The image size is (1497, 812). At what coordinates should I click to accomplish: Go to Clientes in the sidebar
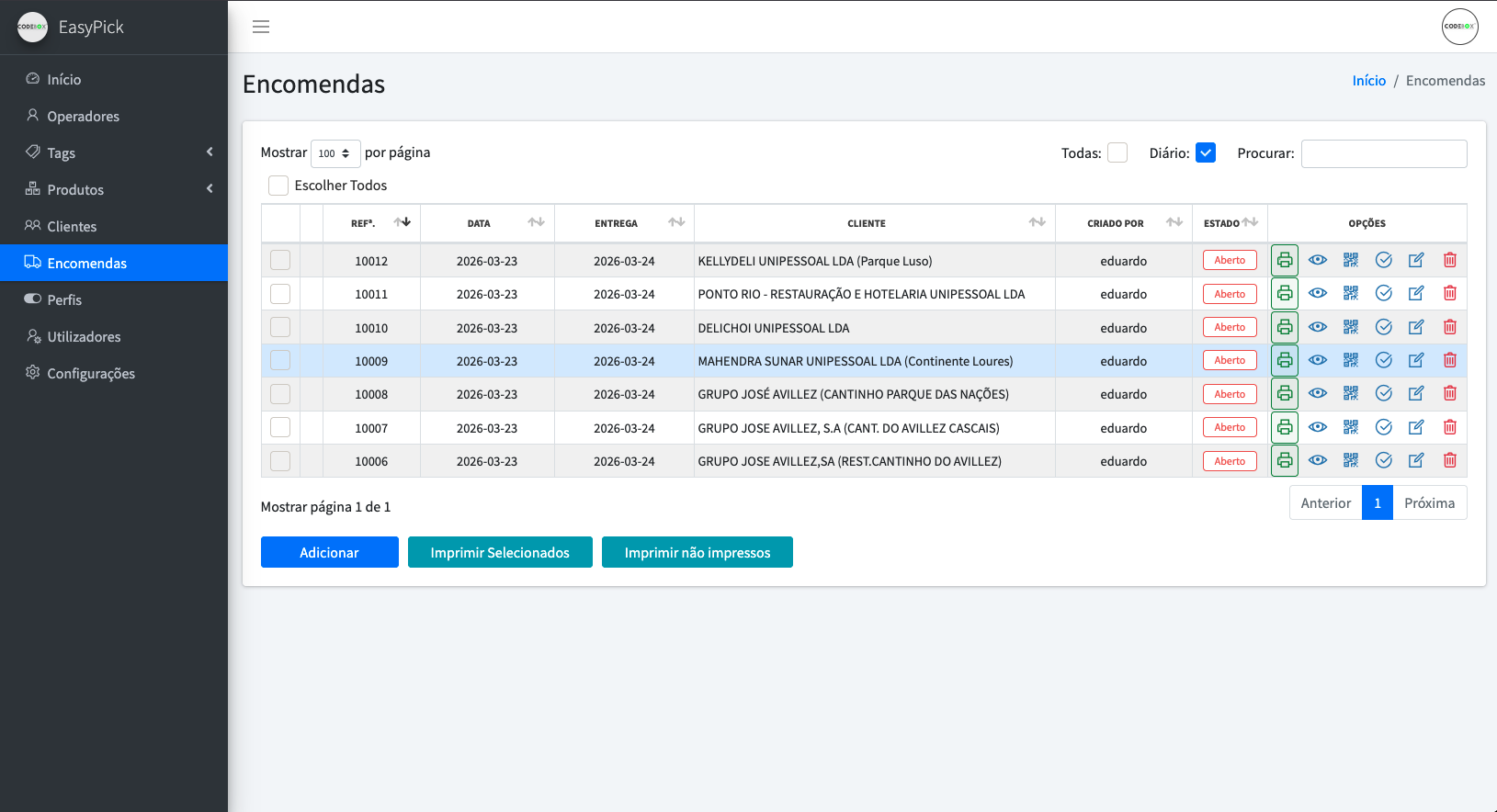[72, 226]
